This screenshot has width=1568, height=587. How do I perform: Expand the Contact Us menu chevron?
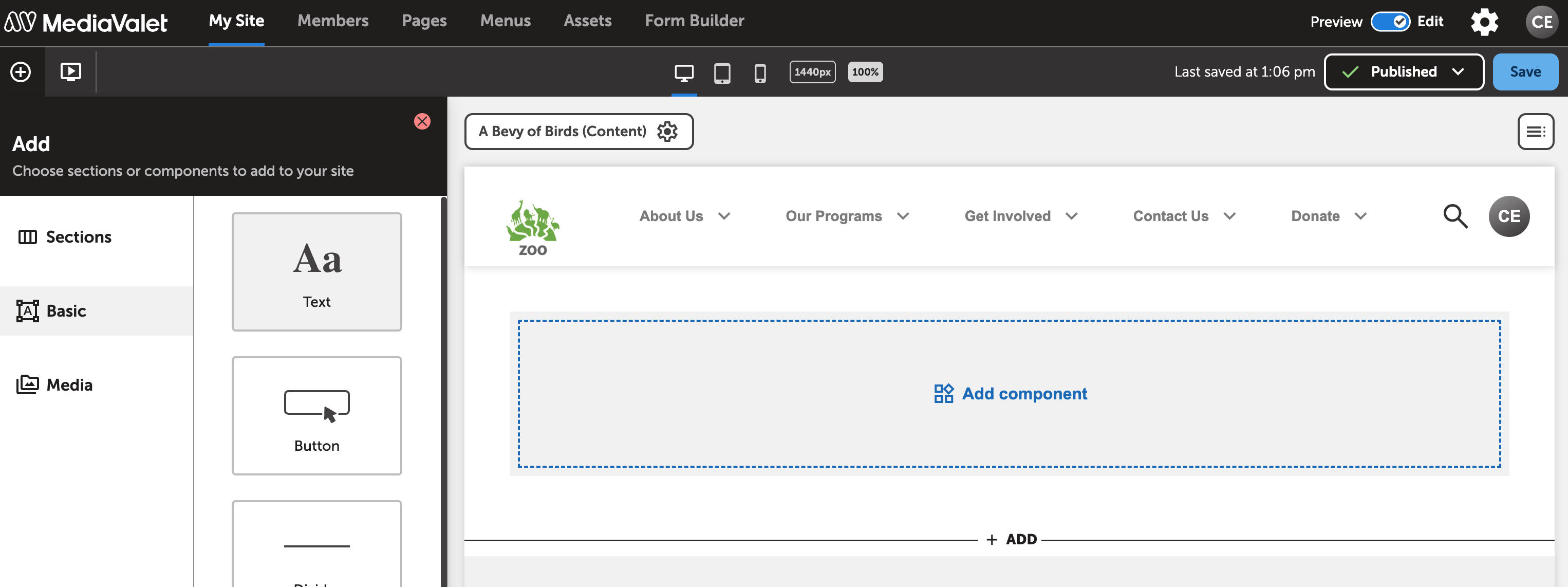(x=1229, y=216)
